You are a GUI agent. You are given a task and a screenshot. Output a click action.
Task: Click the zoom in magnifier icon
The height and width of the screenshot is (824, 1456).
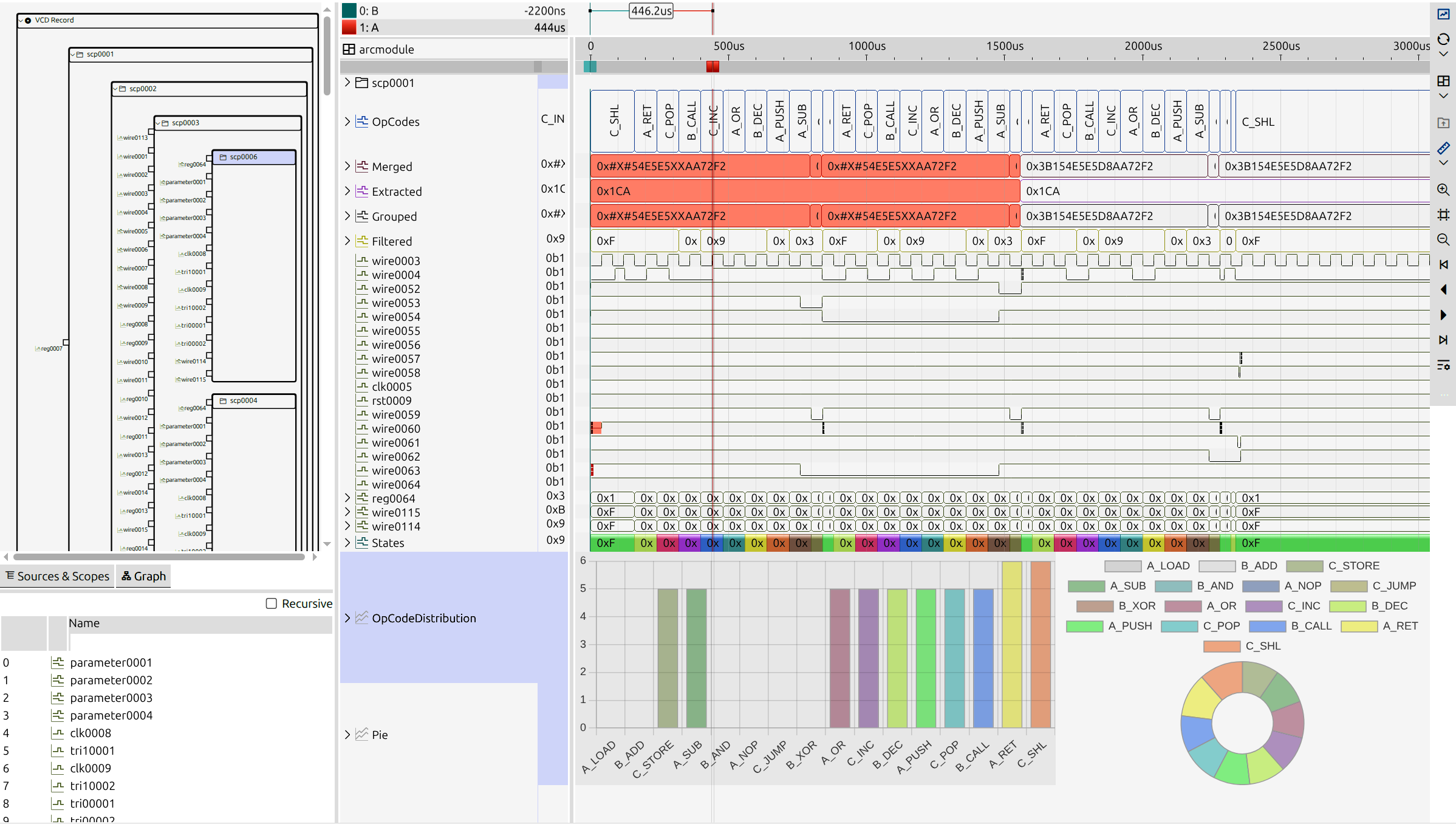(x=1443, y=190)
